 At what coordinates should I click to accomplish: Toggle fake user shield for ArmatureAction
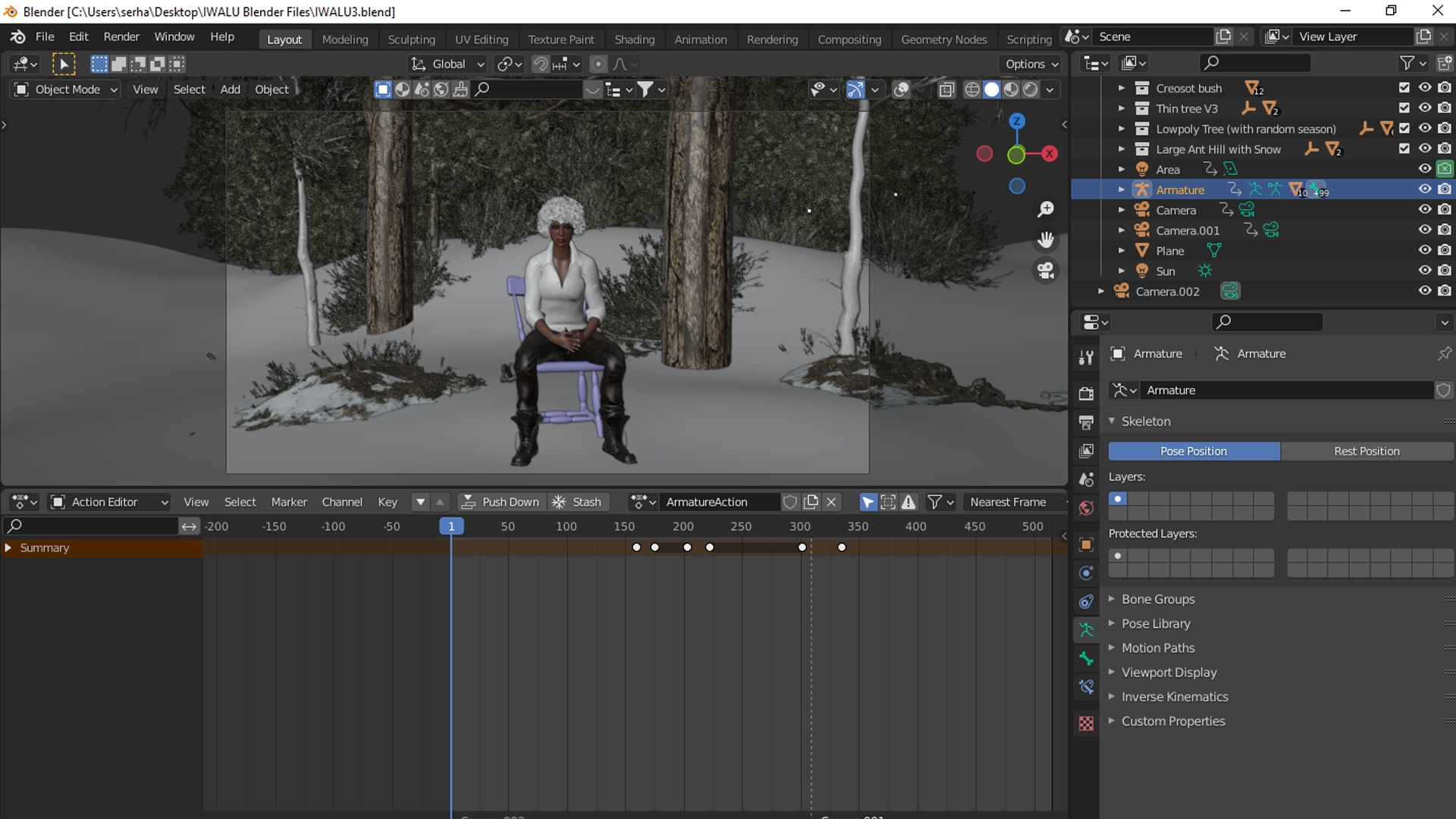pos(790,502)
